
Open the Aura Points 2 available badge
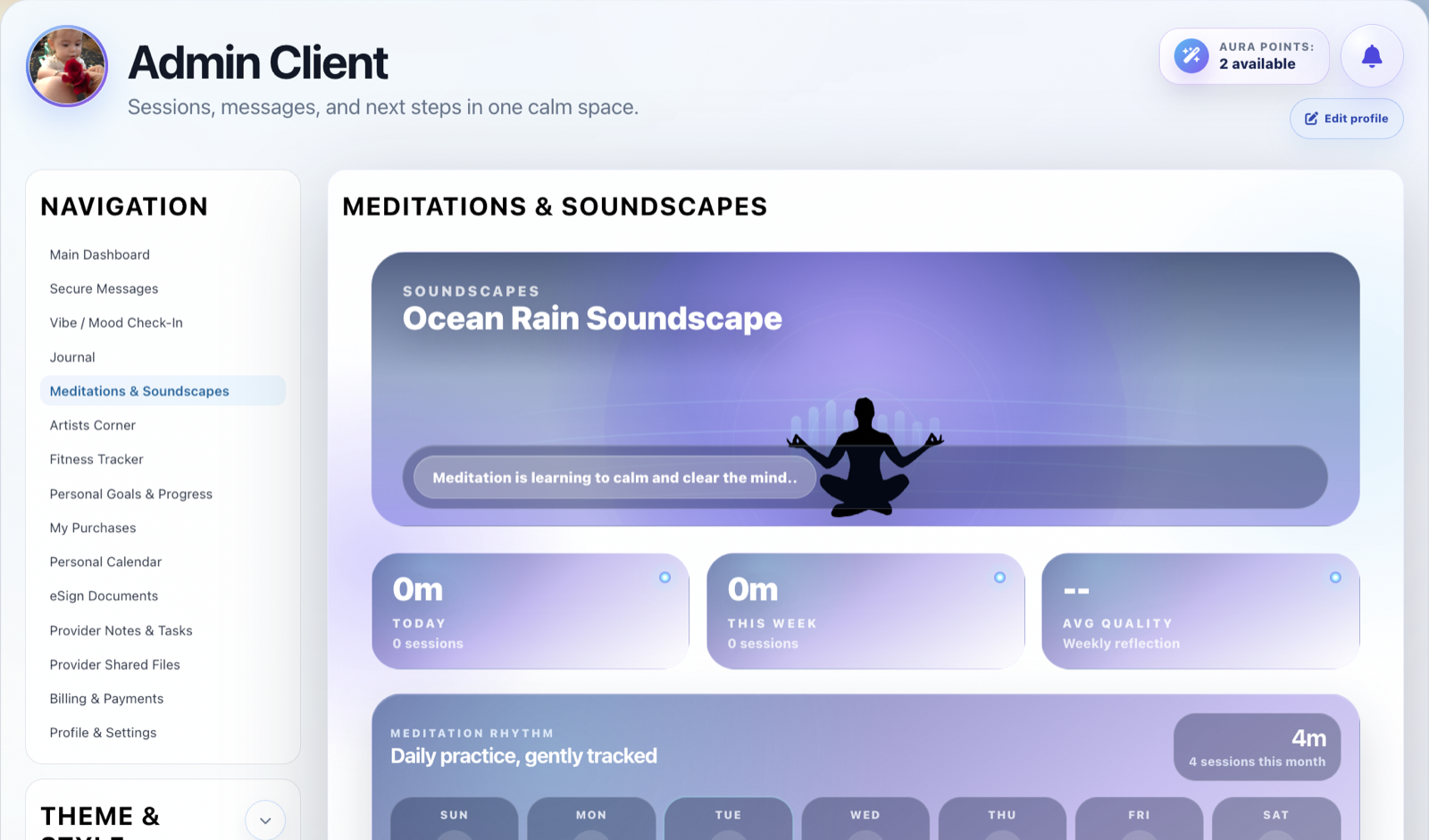click(x=1244, y=56)
